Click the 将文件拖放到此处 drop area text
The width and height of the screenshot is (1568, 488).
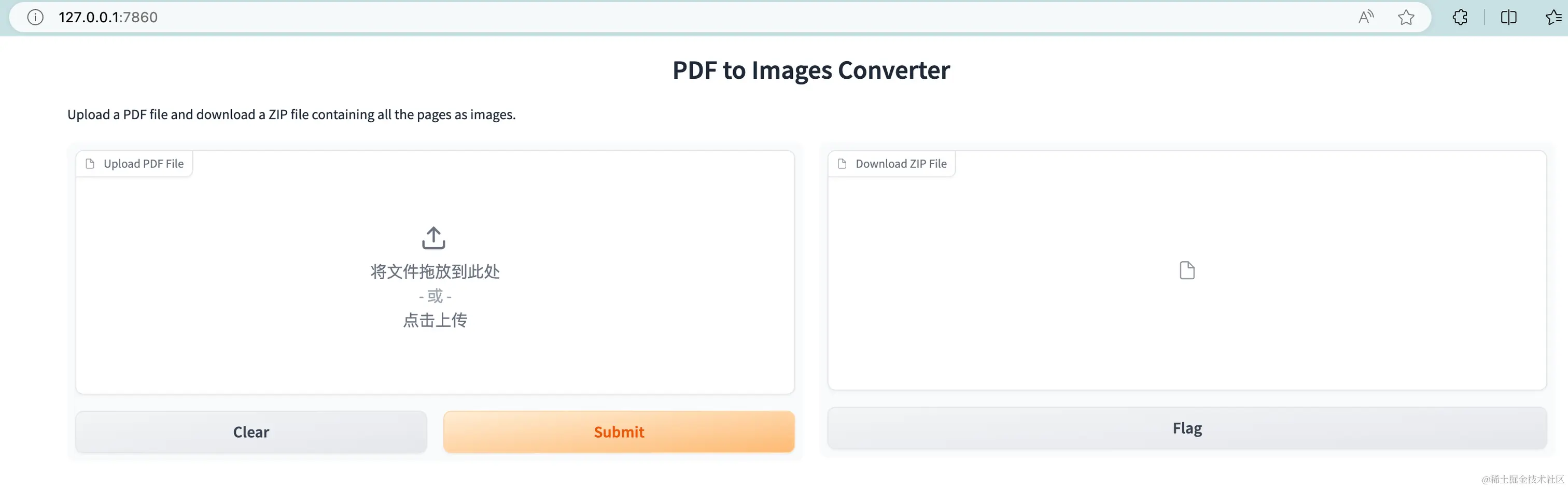[x=435, y=271]
